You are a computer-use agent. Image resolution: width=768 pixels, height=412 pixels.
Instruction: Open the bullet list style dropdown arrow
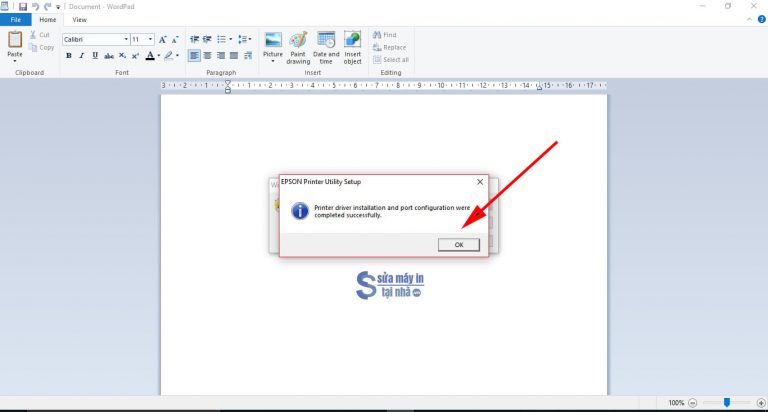coord(230,39)
